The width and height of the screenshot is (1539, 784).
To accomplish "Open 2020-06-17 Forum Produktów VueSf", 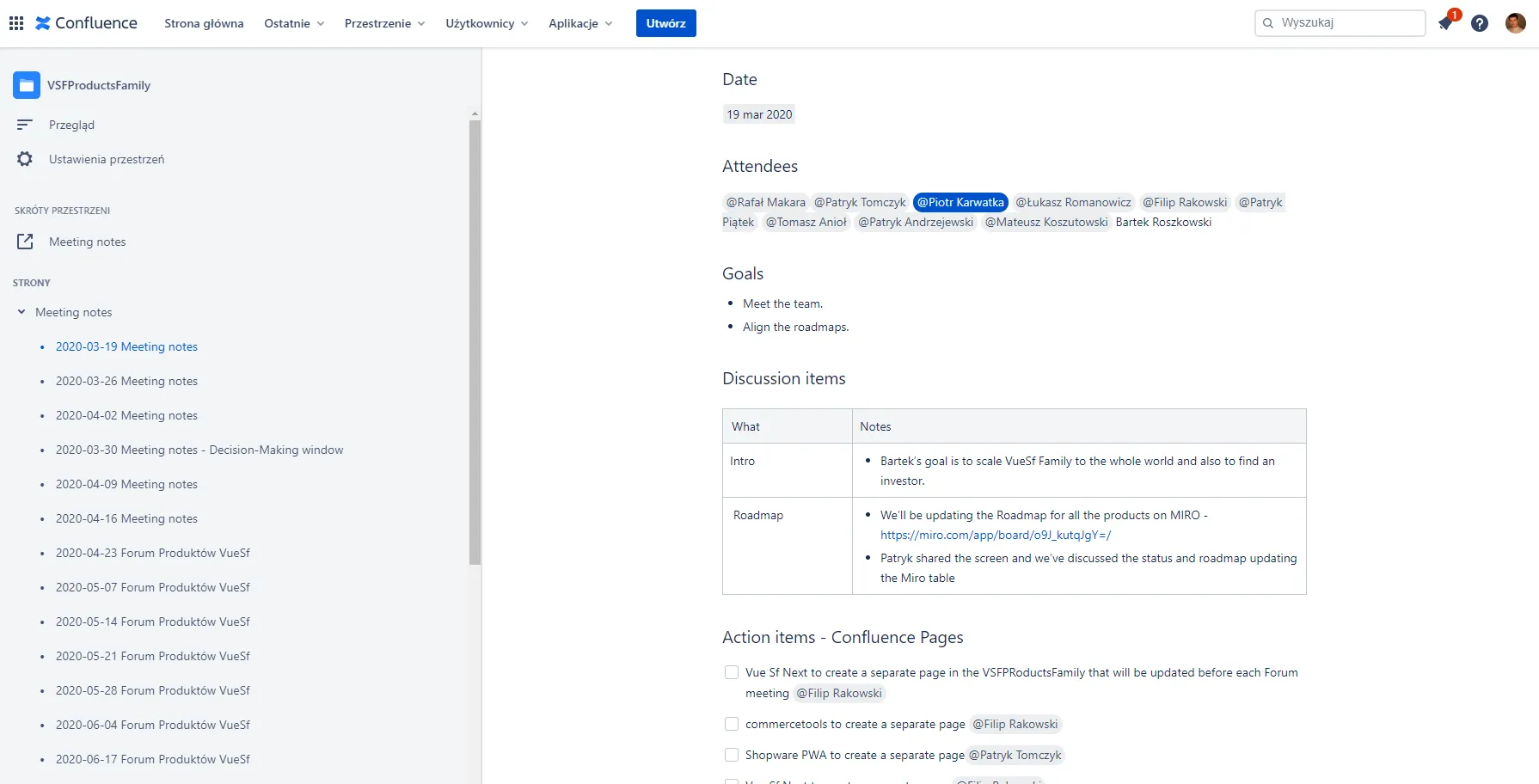I will point(153,759).
